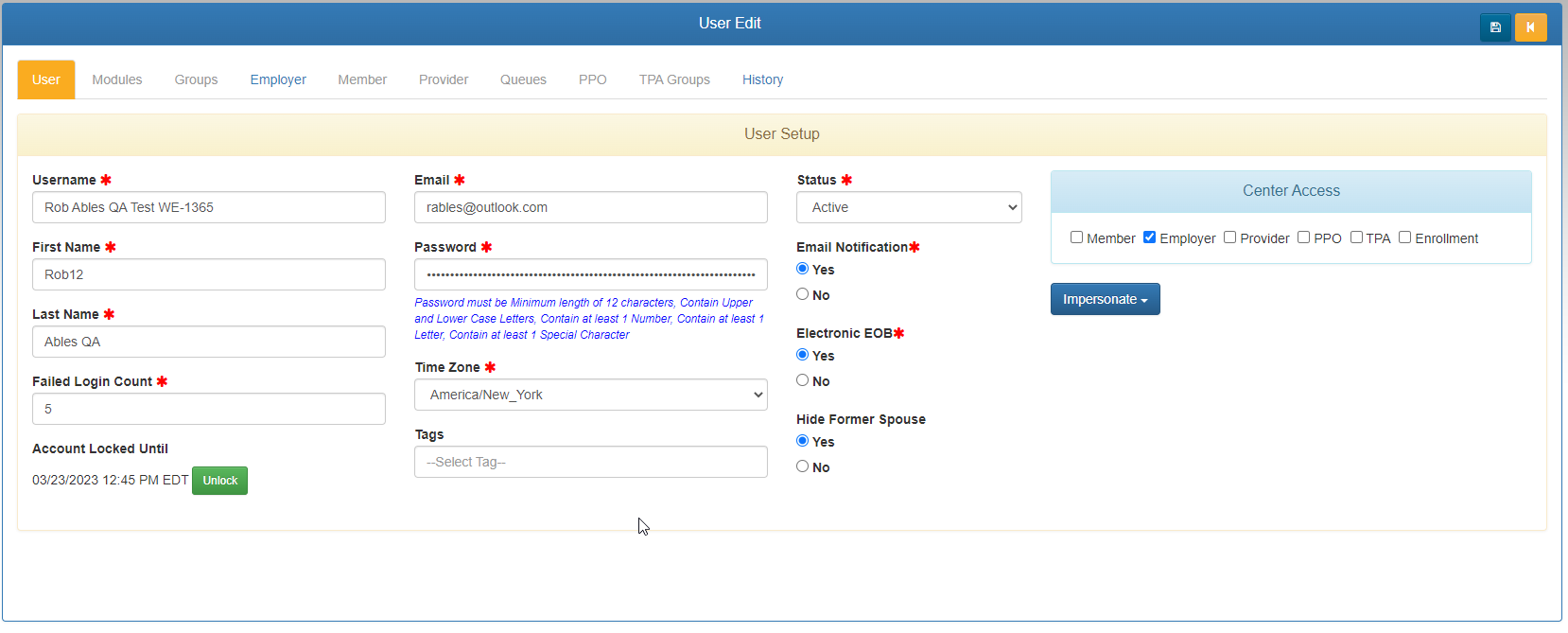Tick the Enrollment checkbox
This screenshot has height=633, width=1568.
coord(1404,237)
